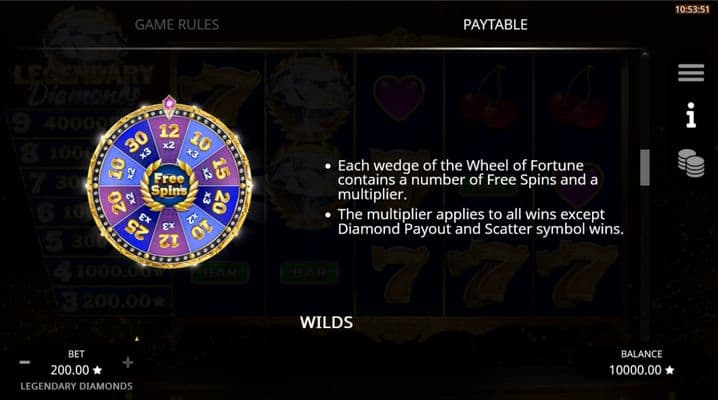Viewport: 718px width, 400px height.
Task: Decrease bet with minus button
Action: click(25, 362)
